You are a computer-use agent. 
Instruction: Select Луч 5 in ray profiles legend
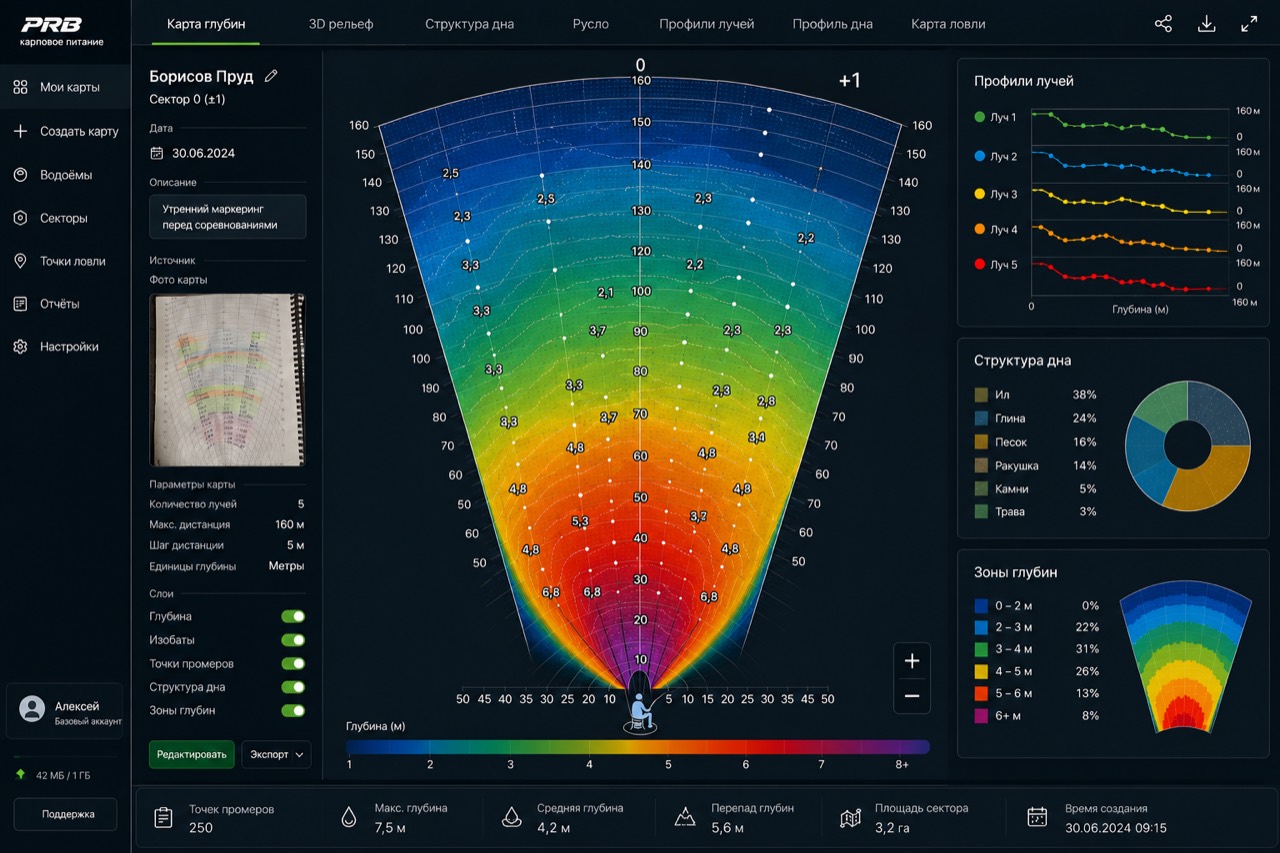(x=996, y=265)
